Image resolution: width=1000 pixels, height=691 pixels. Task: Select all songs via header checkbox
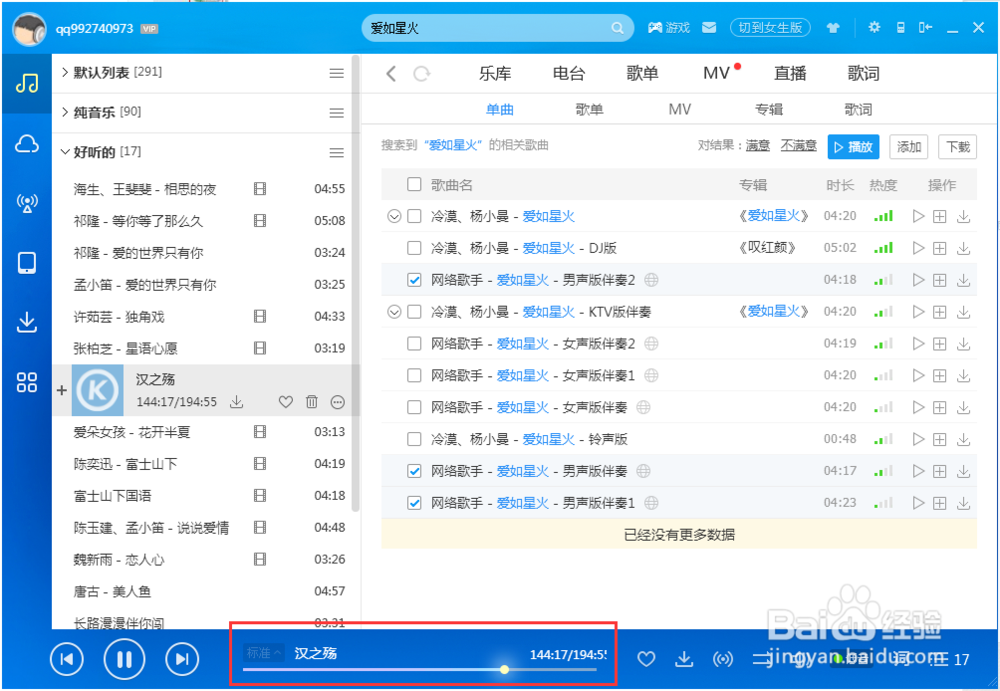(413, 184)
